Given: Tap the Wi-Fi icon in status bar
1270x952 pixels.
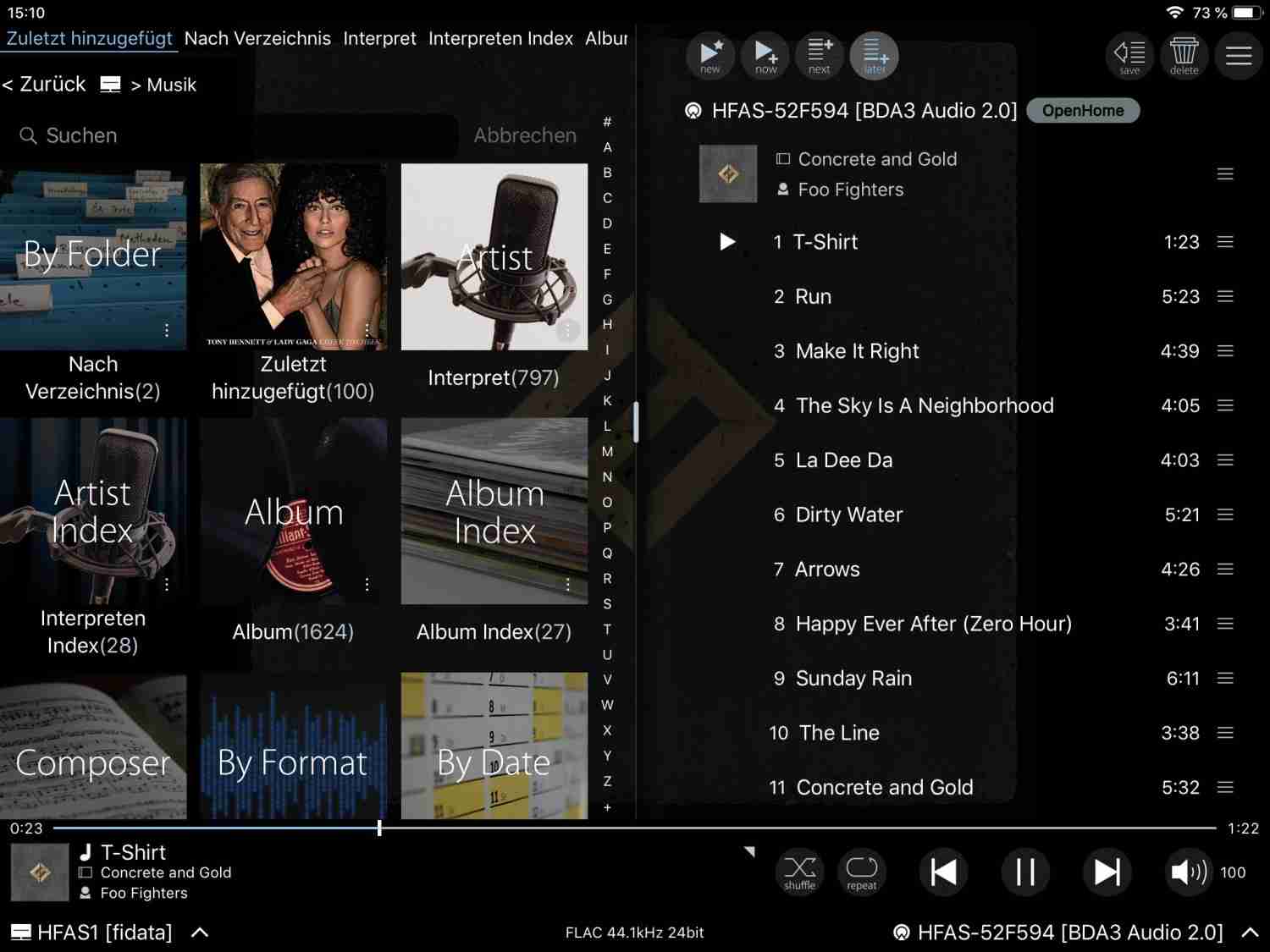Looking at the screenshot, I should click(x=1174, y=13).
